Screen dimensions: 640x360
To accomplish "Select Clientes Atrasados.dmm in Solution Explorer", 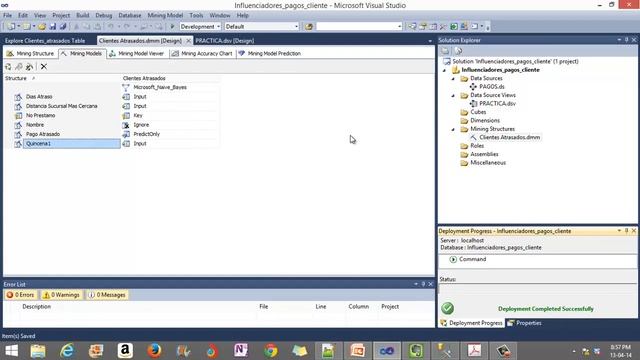I will point(509,138).
